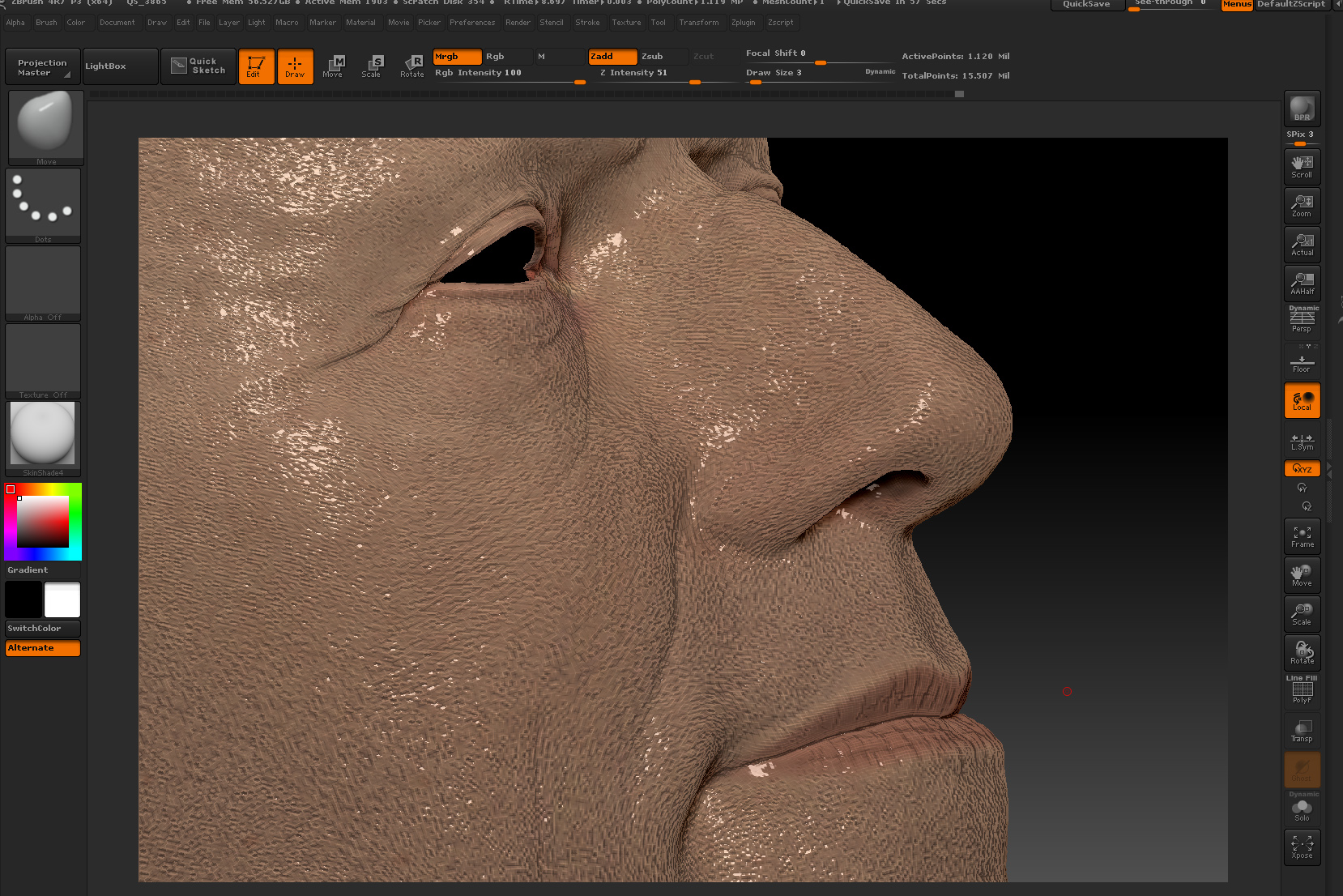Open the Material menu

(360, 23)
